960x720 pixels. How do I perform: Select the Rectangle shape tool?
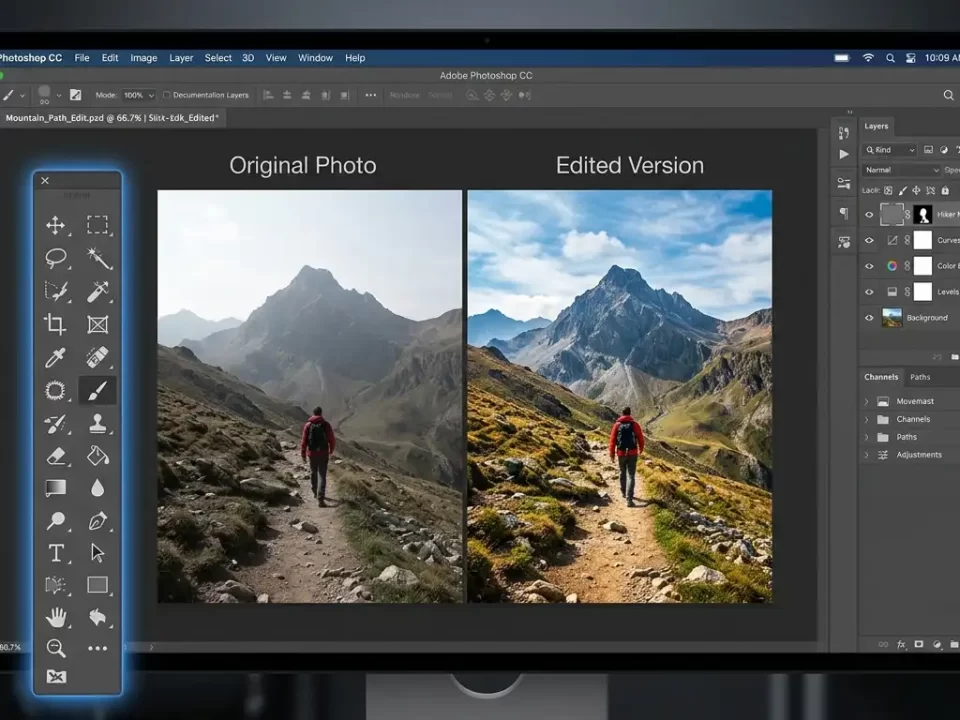[97, 585]
